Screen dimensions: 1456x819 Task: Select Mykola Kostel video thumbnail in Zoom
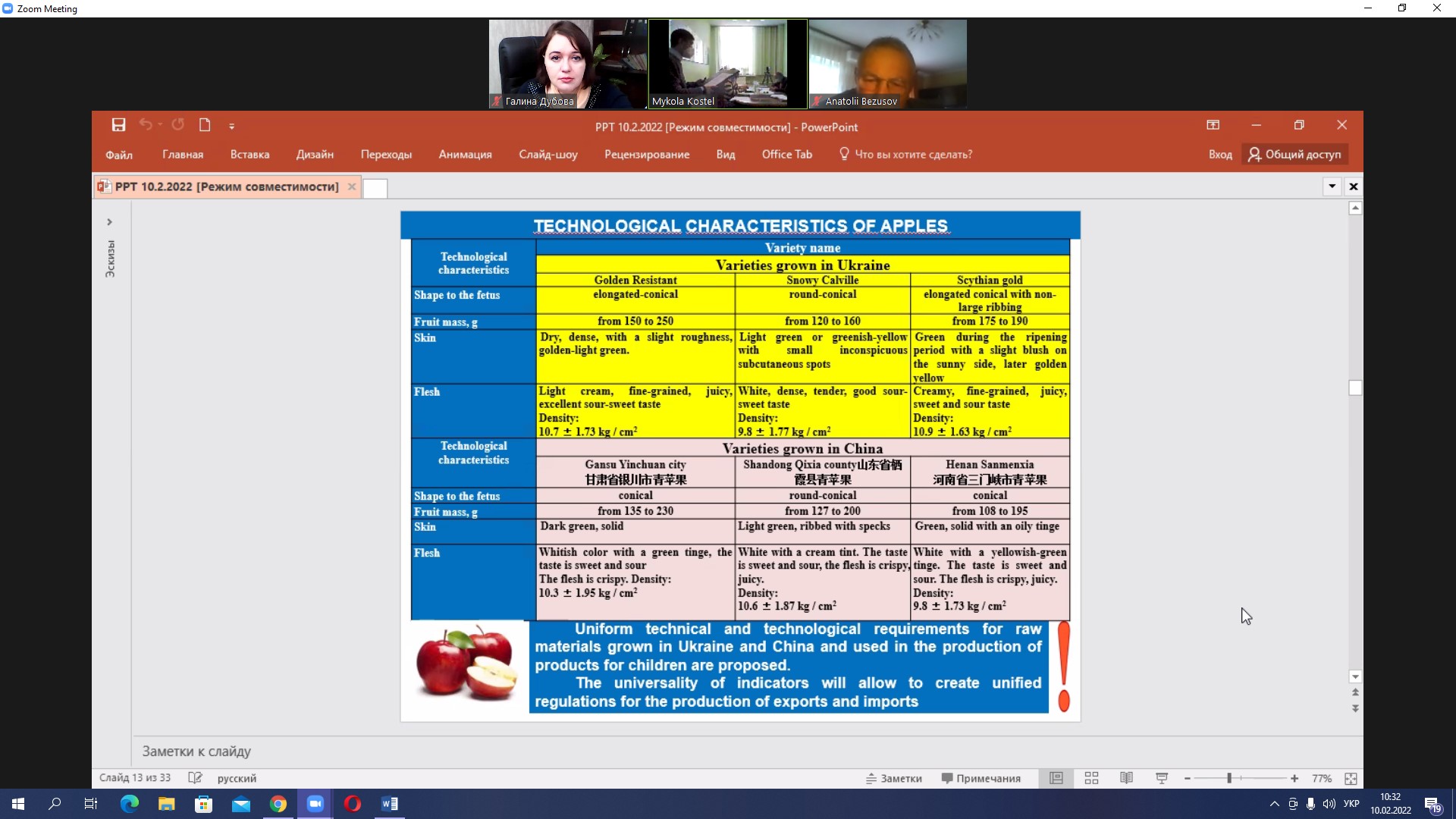tap(728, 64)
